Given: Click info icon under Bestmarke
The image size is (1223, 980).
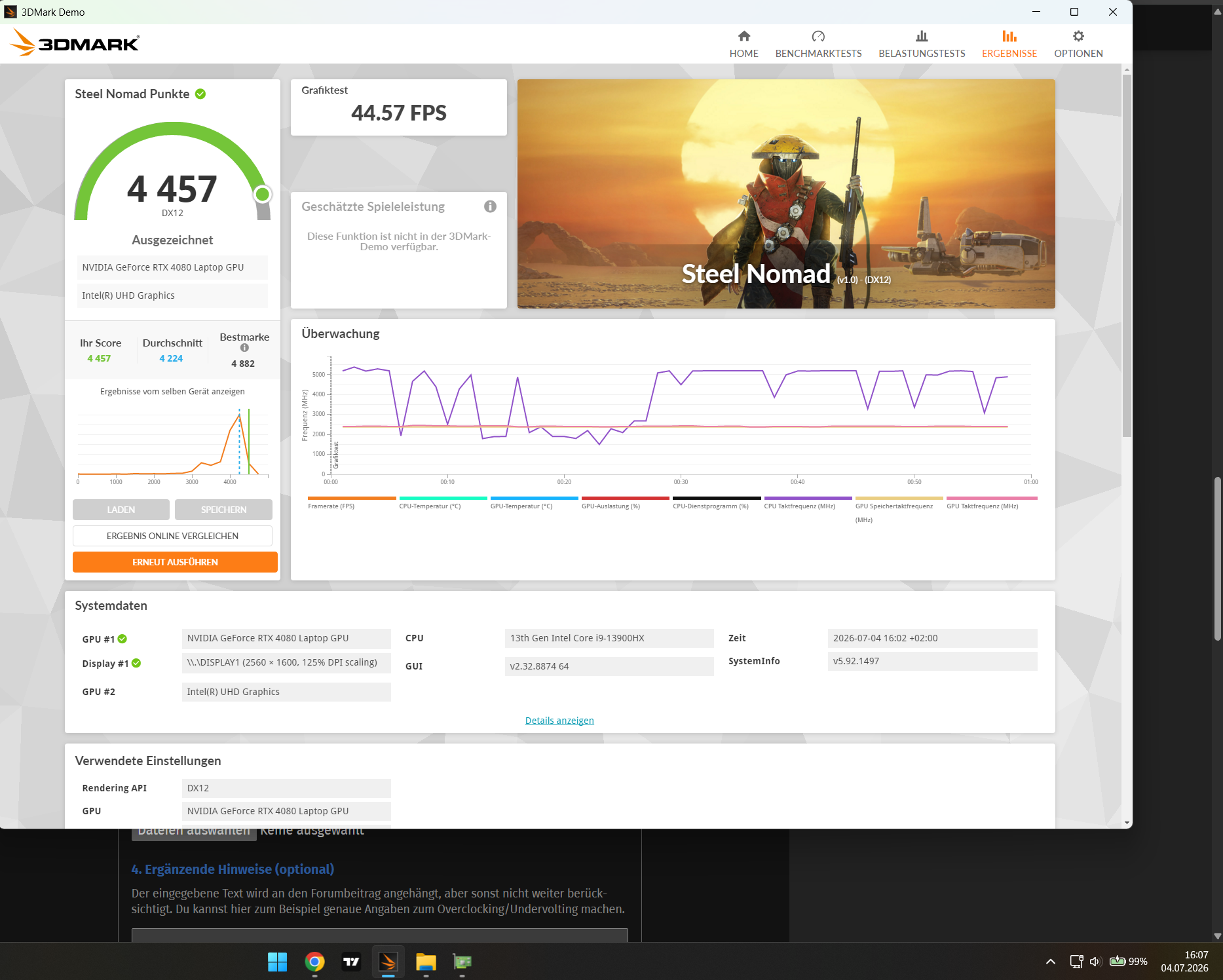Looking at the screenshot, I should (x=244, y=348).
